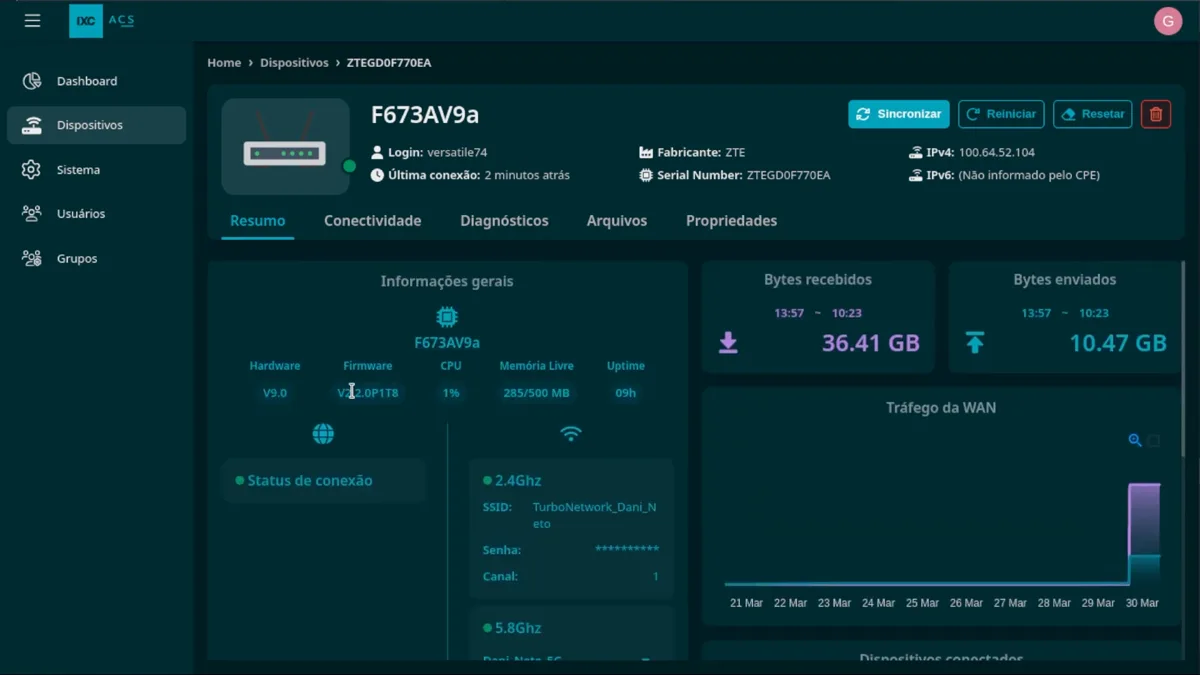Screen dimensions: 1200x675
Task: Click the Última conexão clock icon
Action: [x=377, y=175]
